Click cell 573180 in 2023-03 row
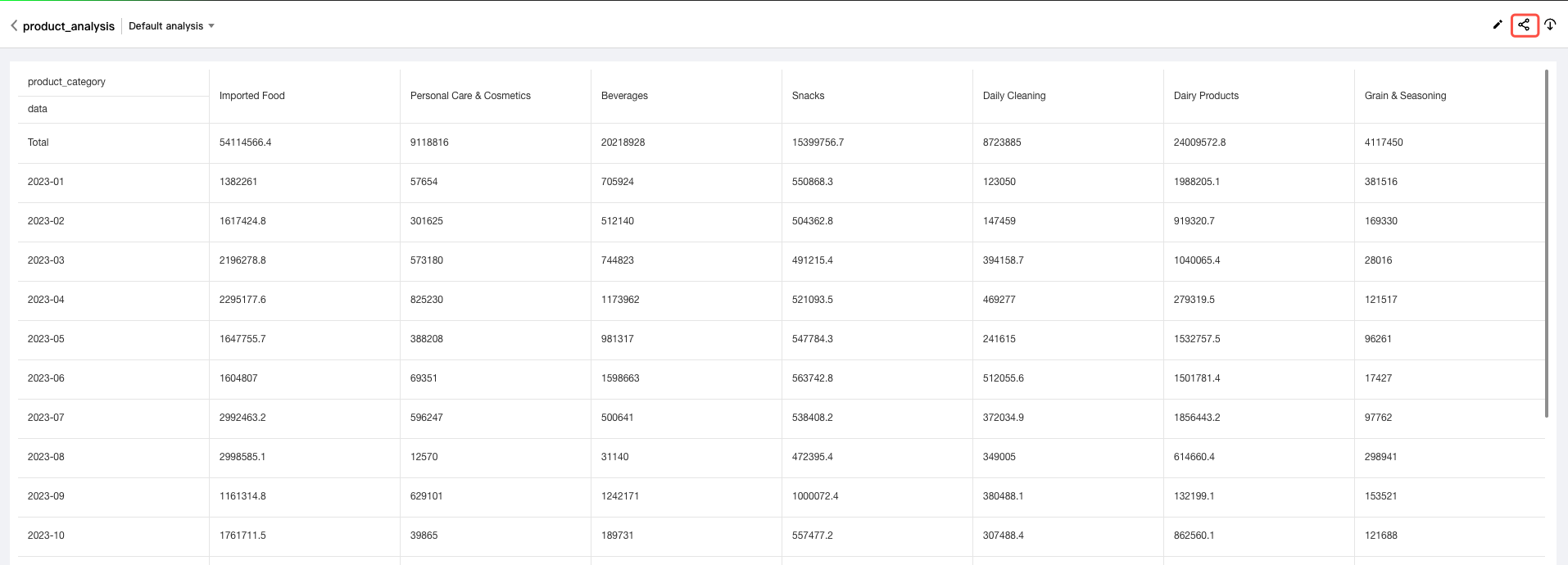1568x565 pixels. click(427, 260)
